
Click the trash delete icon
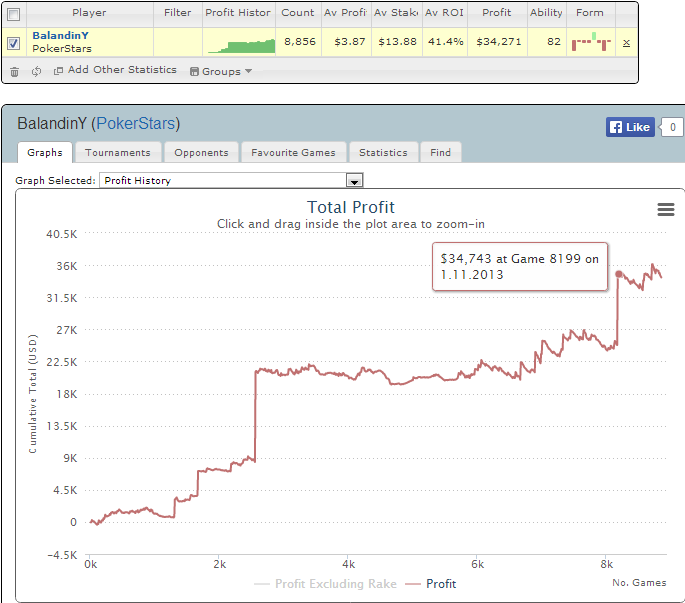coord(14,72)
